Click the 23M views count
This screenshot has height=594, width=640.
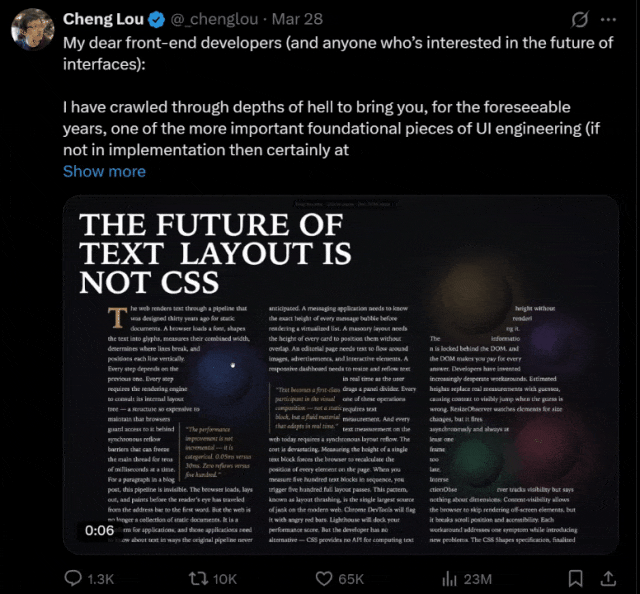(x=476, y=578)
